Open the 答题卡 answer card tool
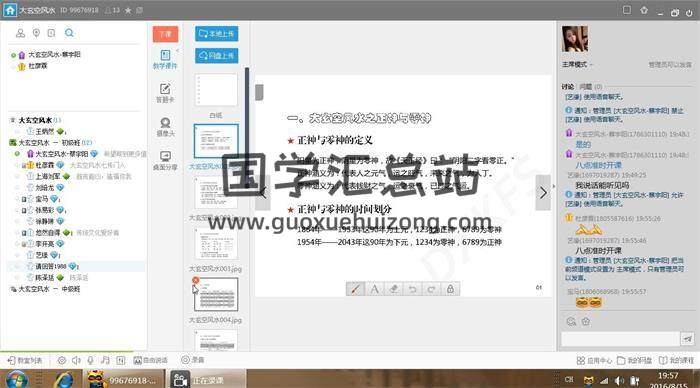Viewport: 700px width, 388px height. (x=165, y=93)
